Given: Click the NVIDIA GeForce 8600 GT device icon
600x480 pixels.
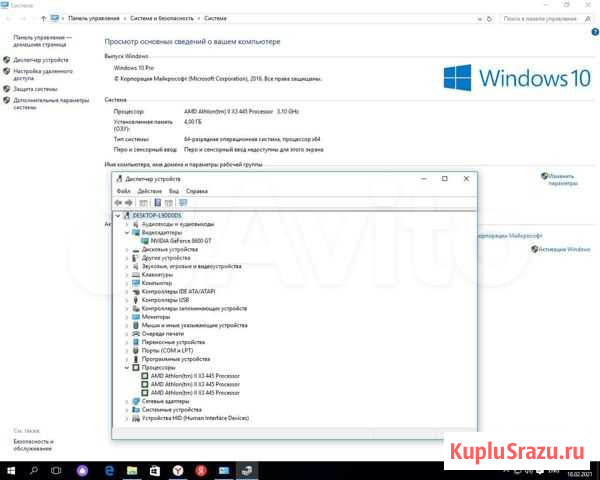Looking at the screenshot, I should pyautogui.click(x=145, y=241).
